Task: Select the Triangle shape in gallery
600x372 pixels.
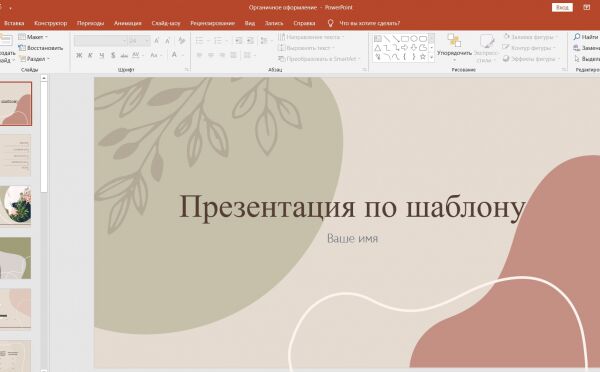Action: click(378, 48)
